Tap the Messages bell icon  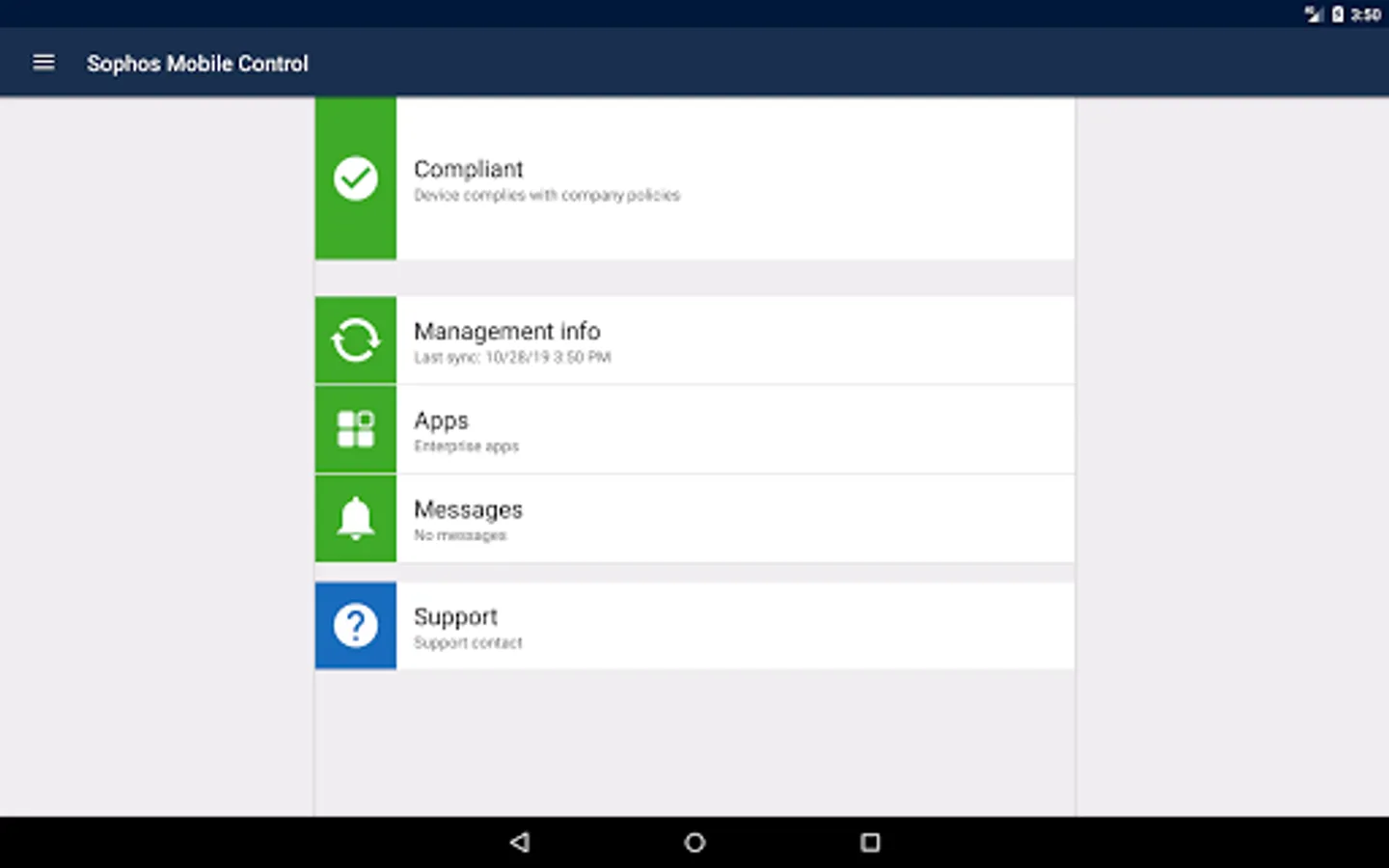click(x=355, y=519)
